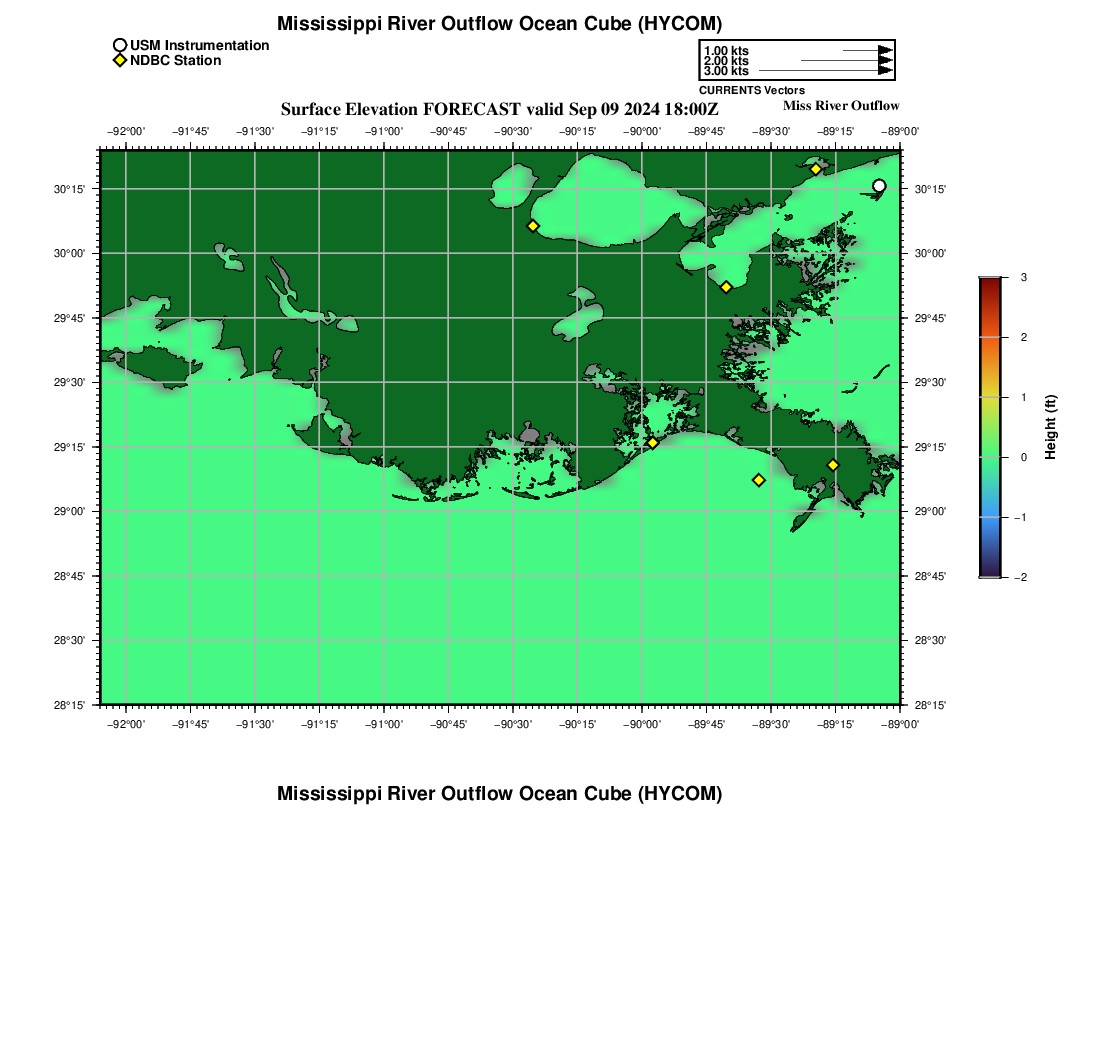Click the CURRENTS Vectors caption
The image size is (1100, 1050).
click(751, 90)
